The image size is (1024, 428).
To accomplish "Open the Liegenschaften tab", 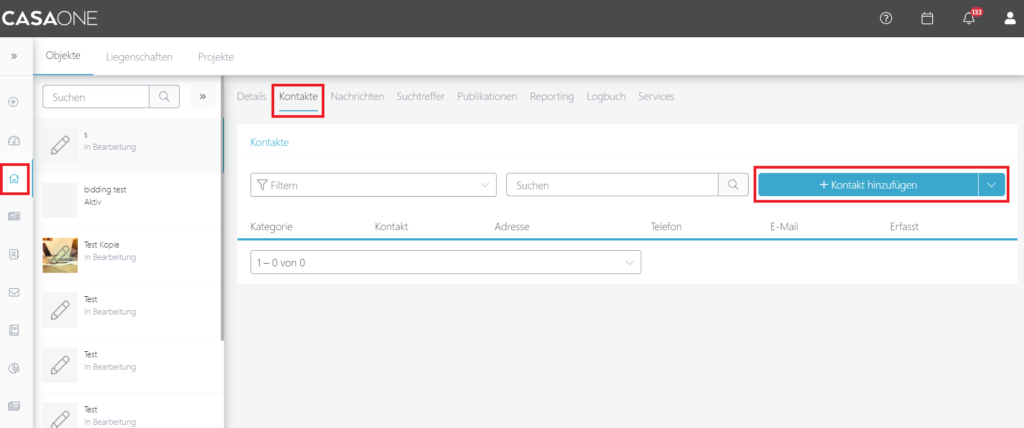I will (139, 57).
